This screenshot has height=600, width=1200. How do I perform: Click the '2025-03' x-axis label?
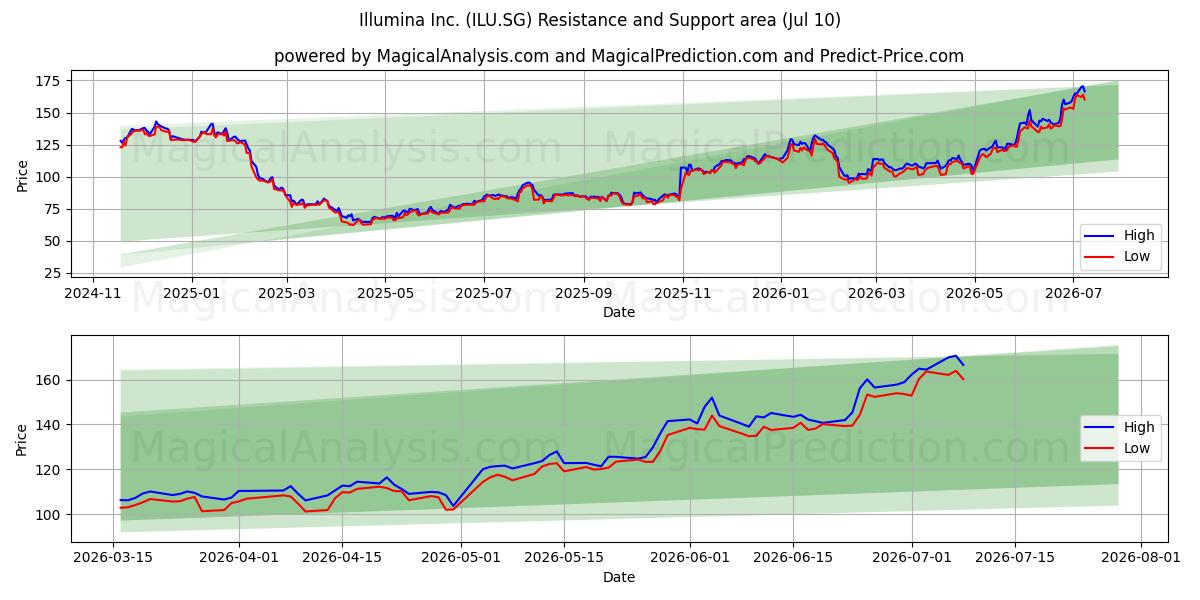click(x=287, y=294)
